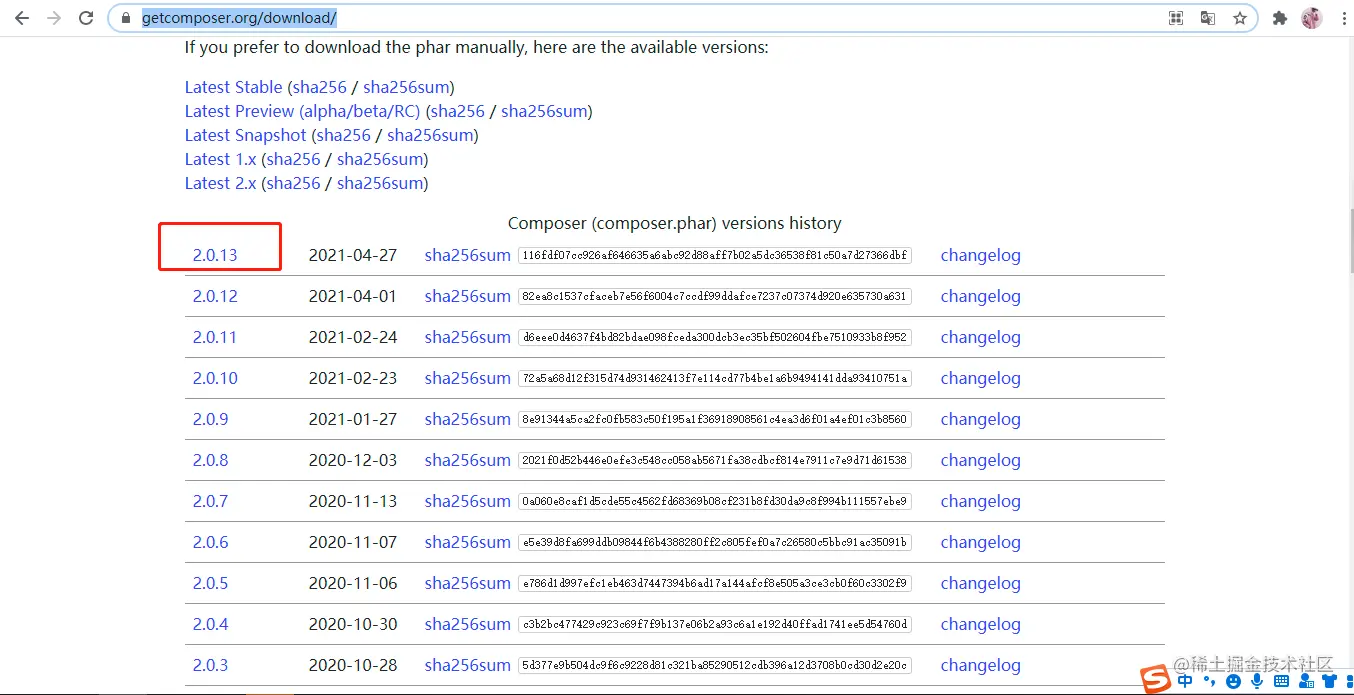The width and height of the screenshot is (1354, 695).
Task: Download Composer version 2.0.9
Action: point(210,419)
